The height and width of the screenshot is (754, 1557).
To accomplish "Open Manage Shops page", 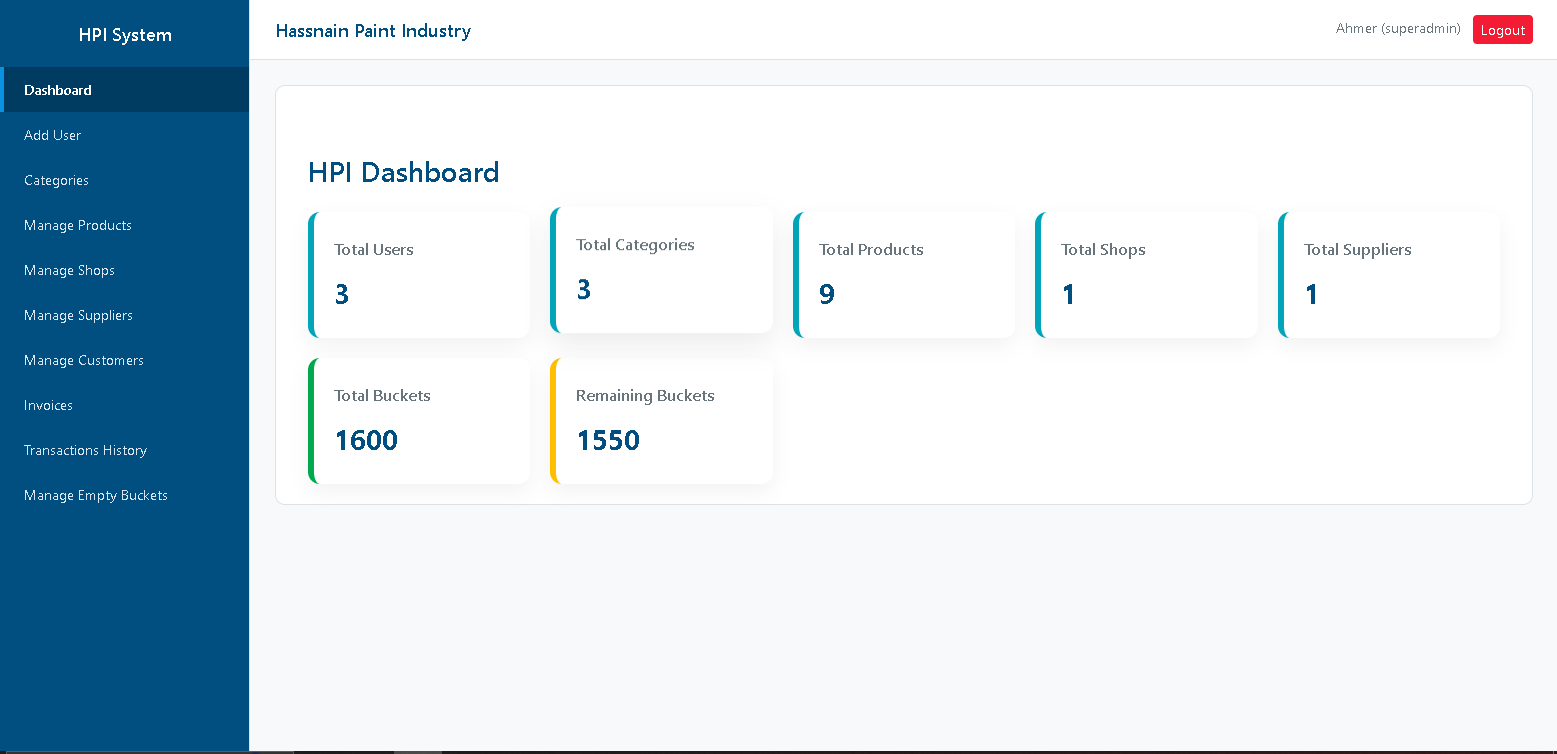I will point(70,270).
